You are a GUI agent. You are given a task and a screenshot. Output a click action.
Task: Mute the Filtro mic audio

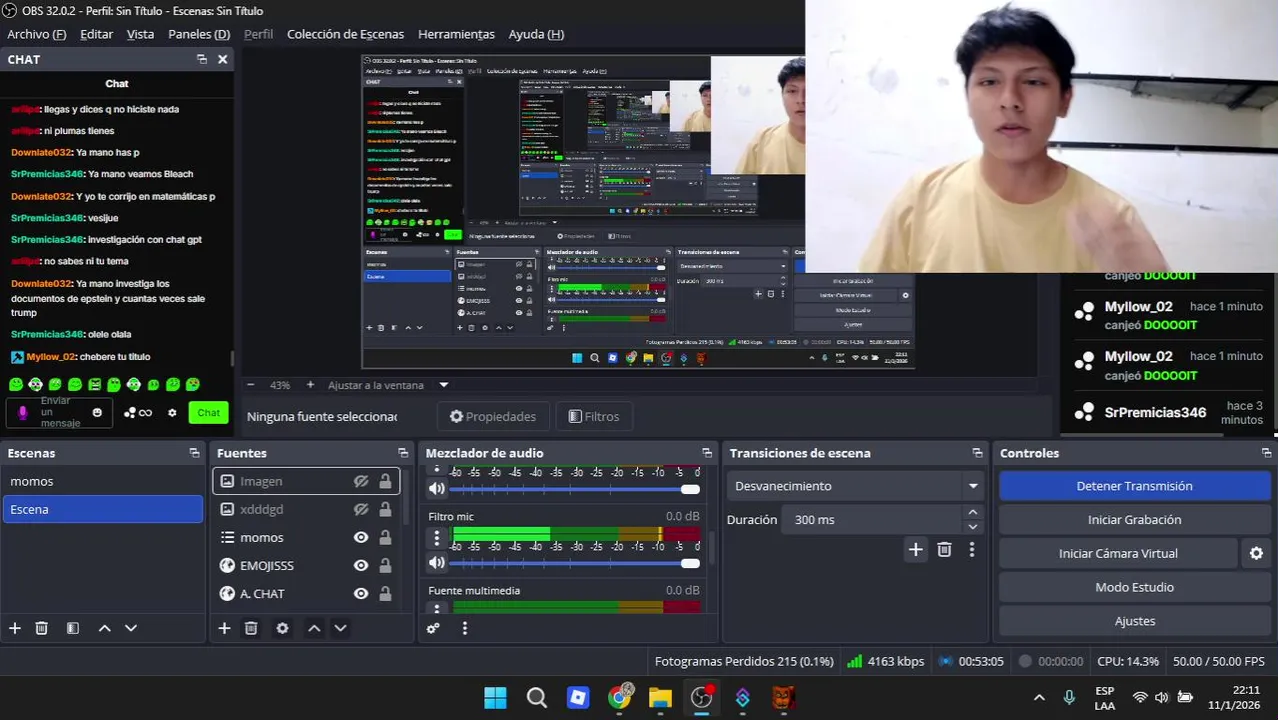(x=436, y=563)
